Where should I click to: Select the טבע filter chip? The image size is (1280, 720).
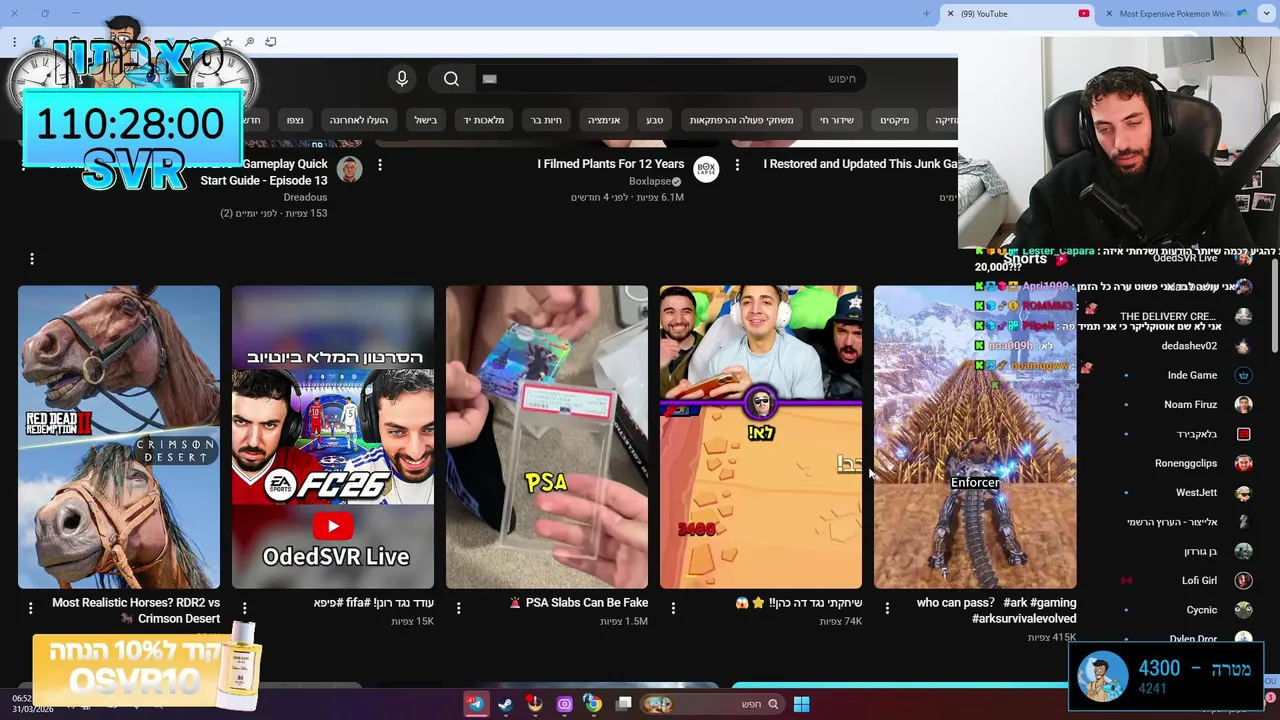(654, 120)
